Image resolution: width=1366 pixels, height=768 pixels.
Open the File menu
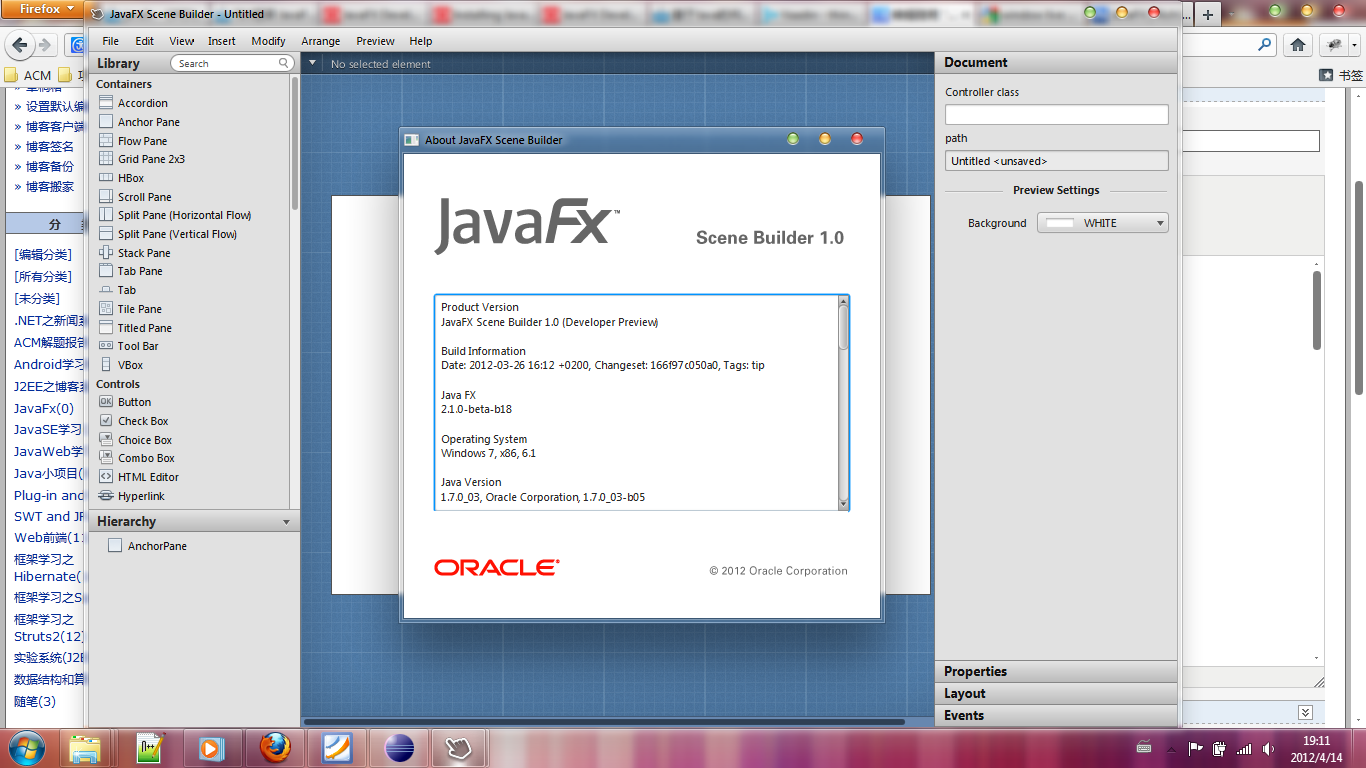tap(110, 41)
